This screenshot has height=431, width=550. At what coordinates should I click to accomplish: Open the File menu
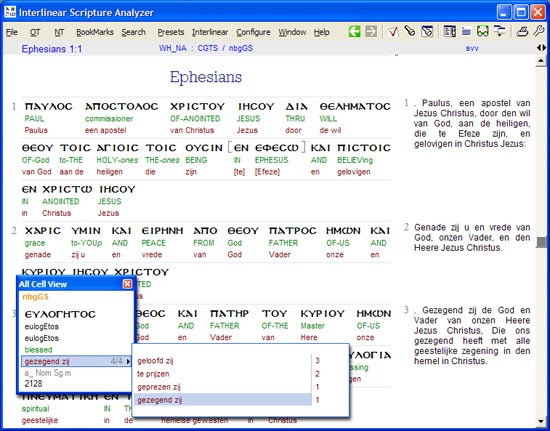12,32
